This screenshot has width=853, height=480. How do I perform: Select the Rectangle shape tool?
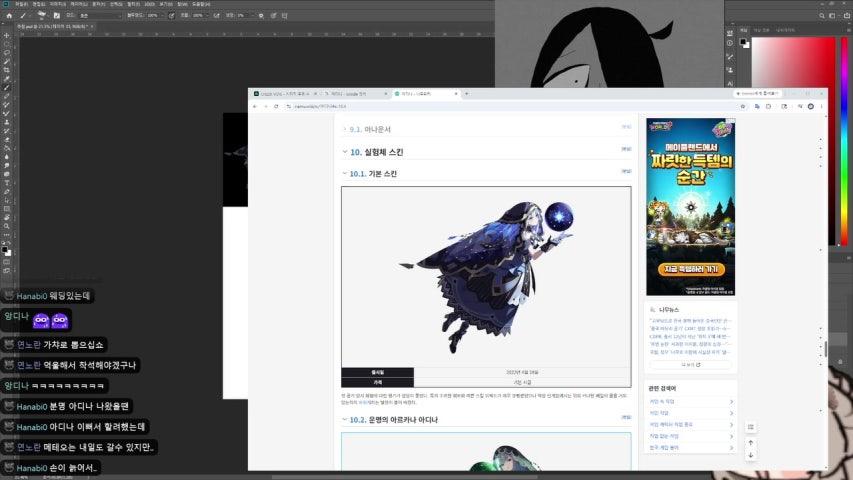[7, 209]
